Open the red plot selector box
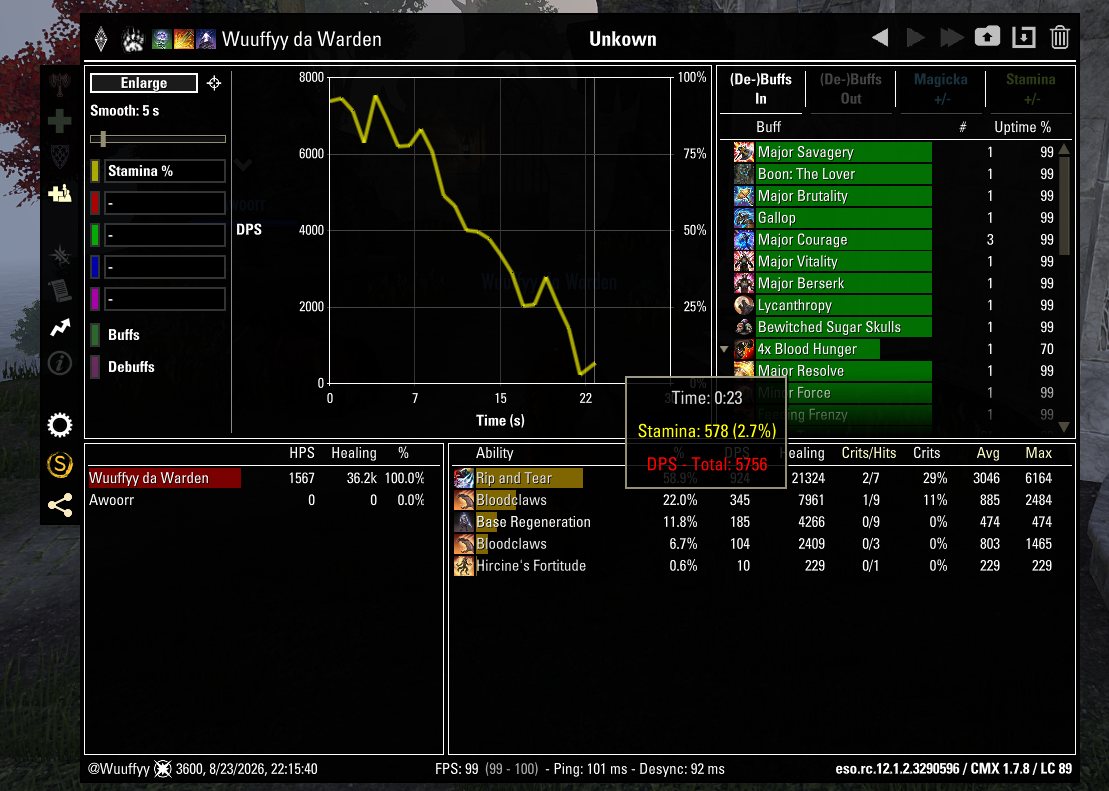 click(165, 203)
